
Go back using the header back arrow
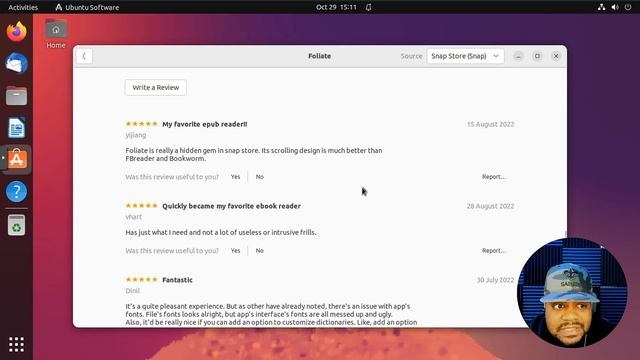click(x=84, y=56)
